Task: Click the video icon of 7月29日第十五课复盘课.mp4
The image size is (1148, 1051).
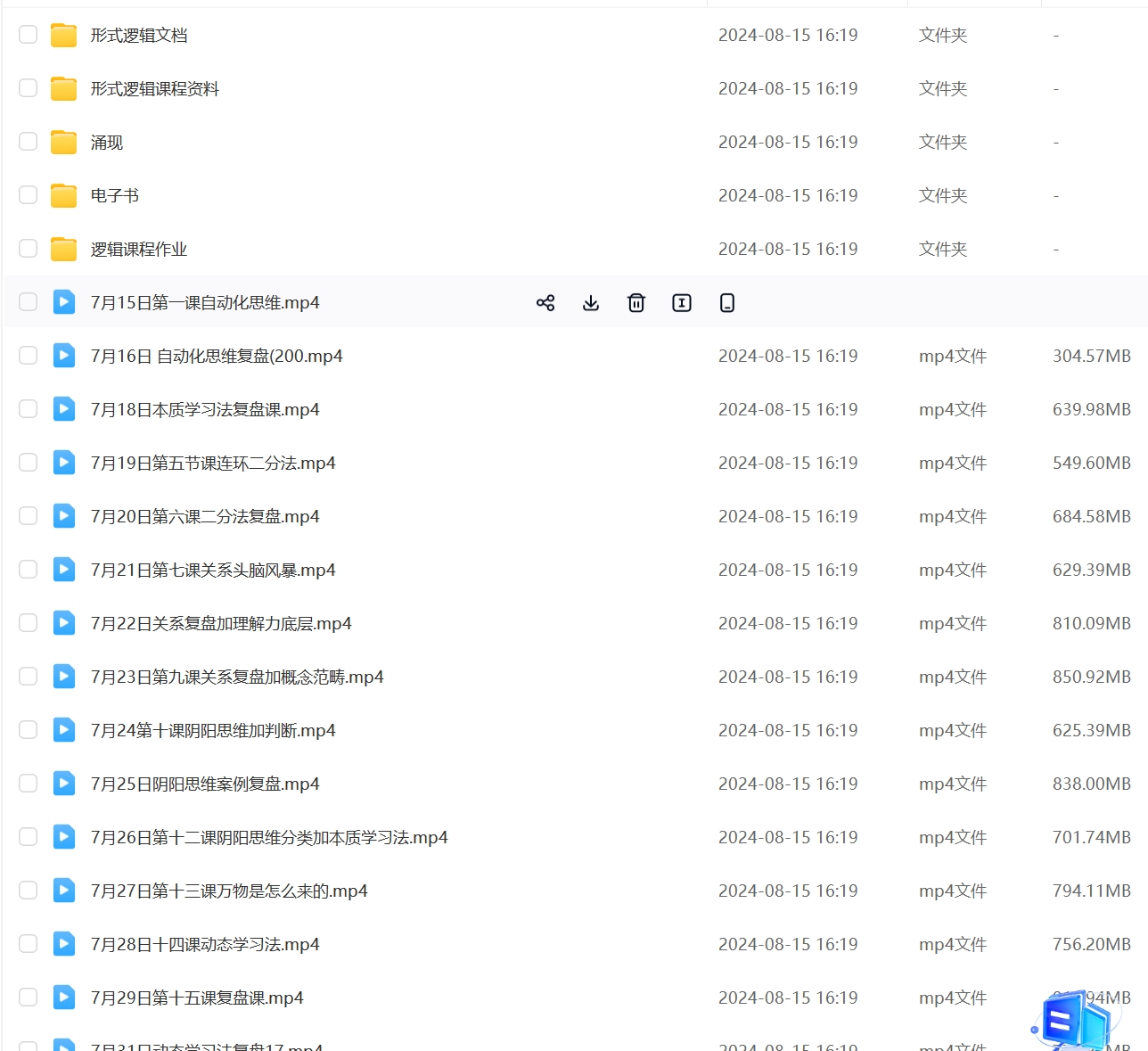Action: tap(63, 998)
